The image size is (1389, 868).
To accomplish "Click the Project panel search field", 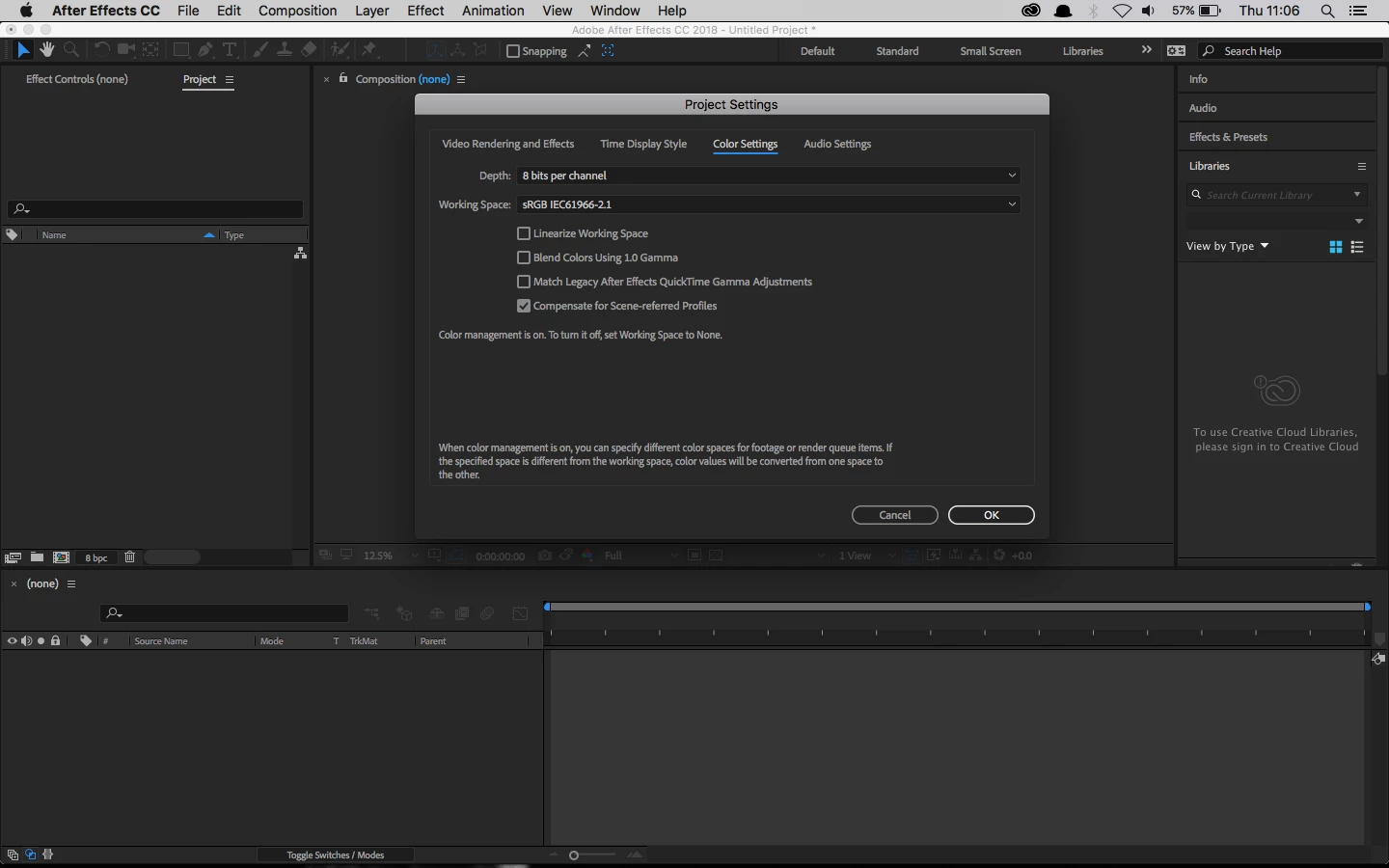I will tap(155, 209).
